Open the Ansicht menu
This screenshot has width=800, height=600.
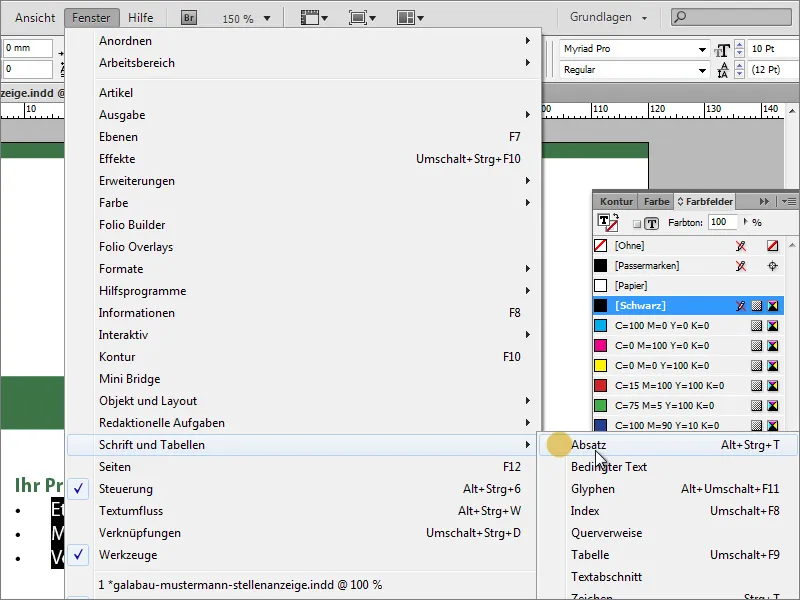pos(35,18)
